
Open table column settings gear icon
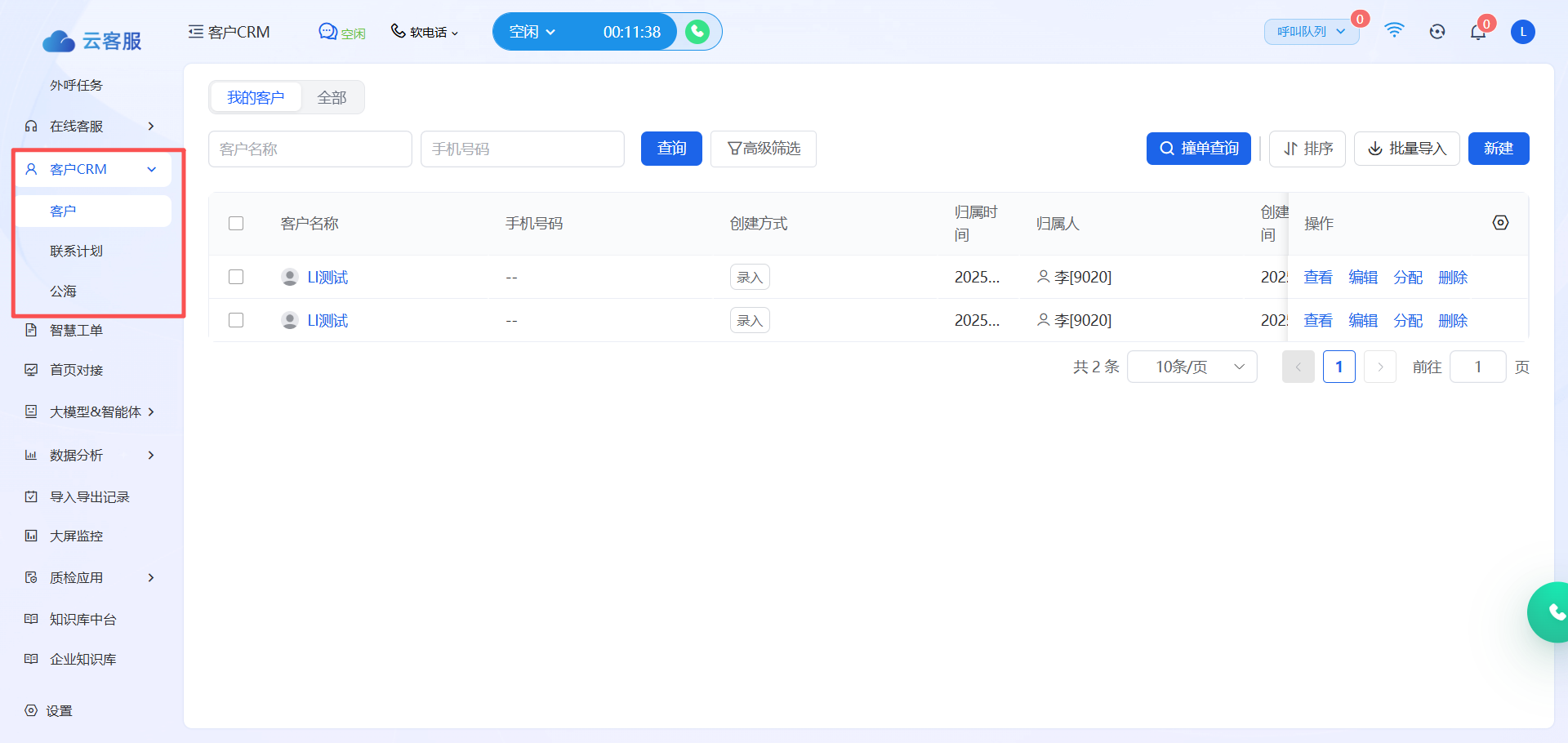pyautogui.click(x=1500, y=223)
